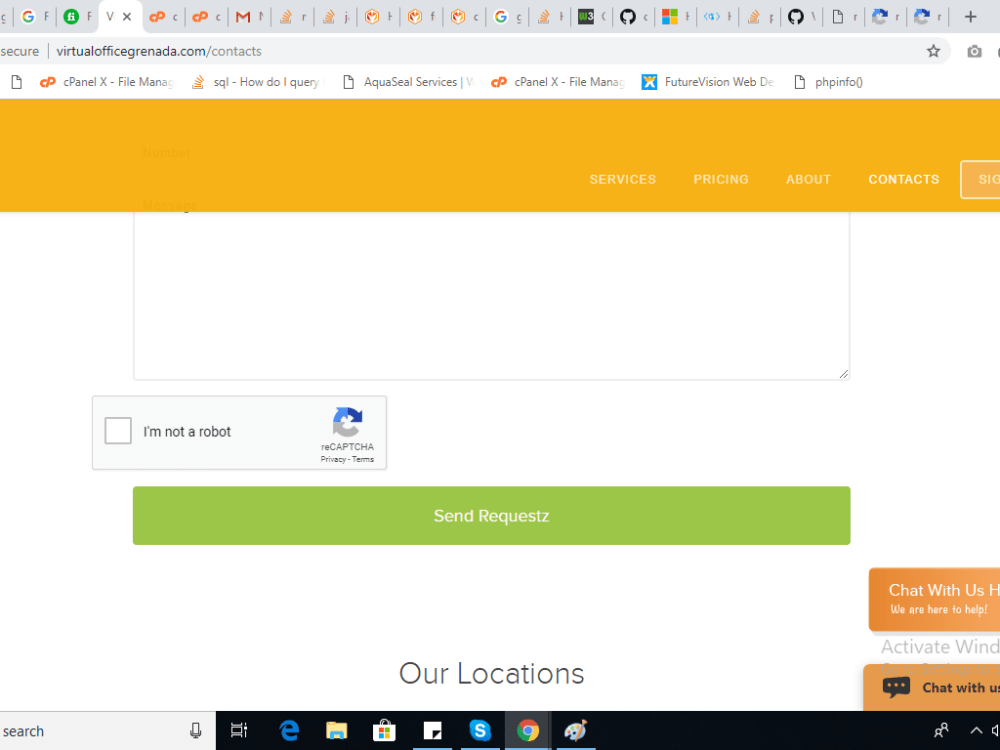Image resolution: width=1000 pixels, height=750 pixels.
Task: Submit with the Send Requestz button
Action: (491, 515)
